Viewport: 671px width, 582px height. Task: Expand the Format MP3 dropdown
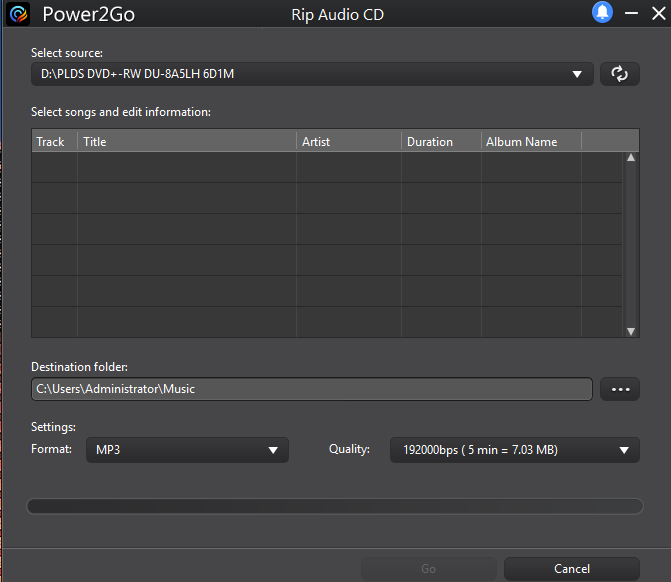point(187,450)
